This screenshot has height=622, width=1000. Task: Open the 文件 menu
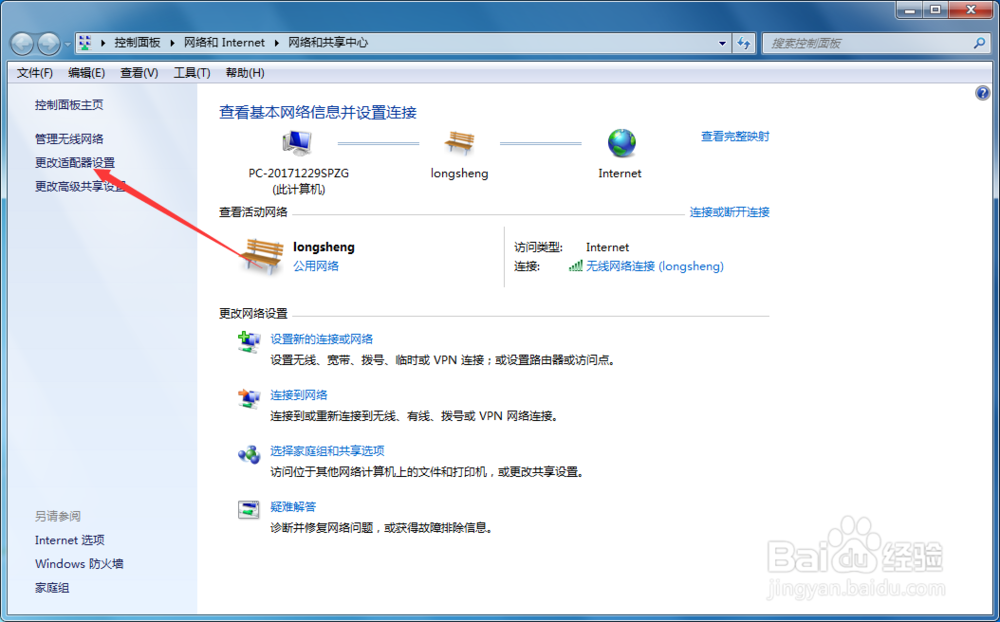click(35, 72)
